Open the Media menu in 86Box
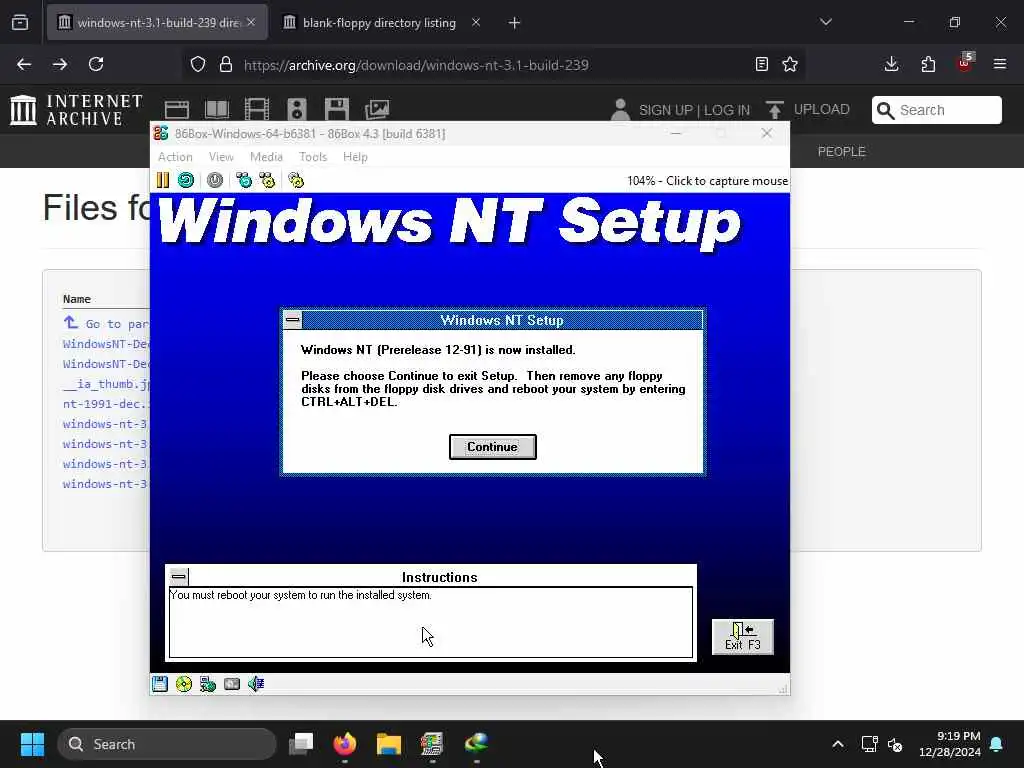Viewport: 1024px width, 768px height. [266, 157]
